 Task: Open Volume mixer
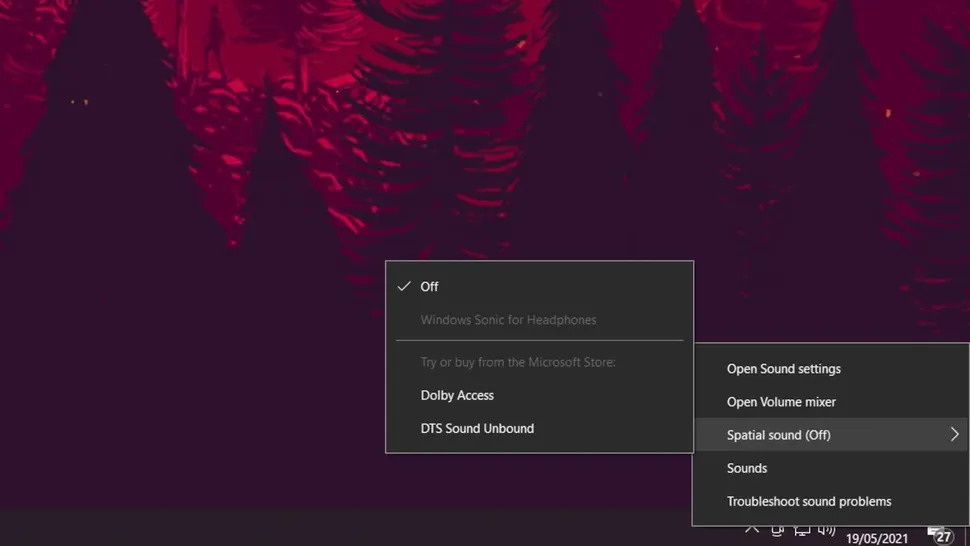[x=830, y=402]
